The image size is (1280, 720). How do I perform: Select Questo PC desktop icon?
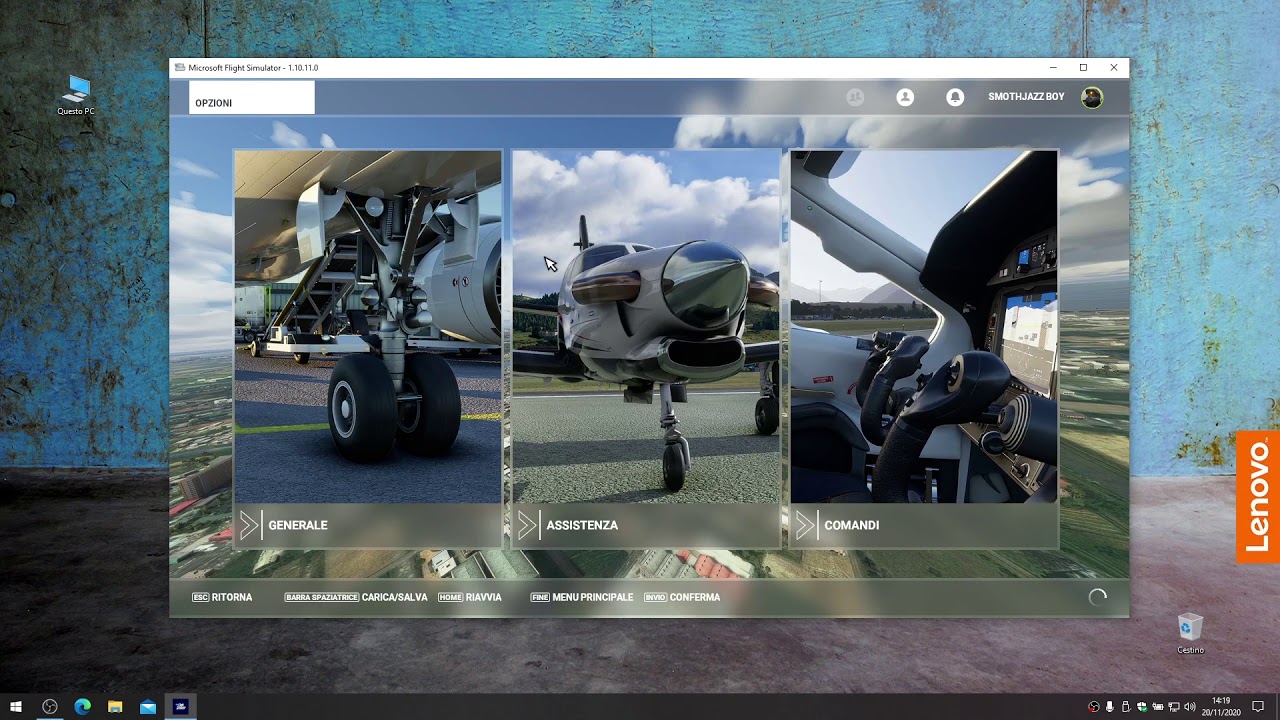76,96
